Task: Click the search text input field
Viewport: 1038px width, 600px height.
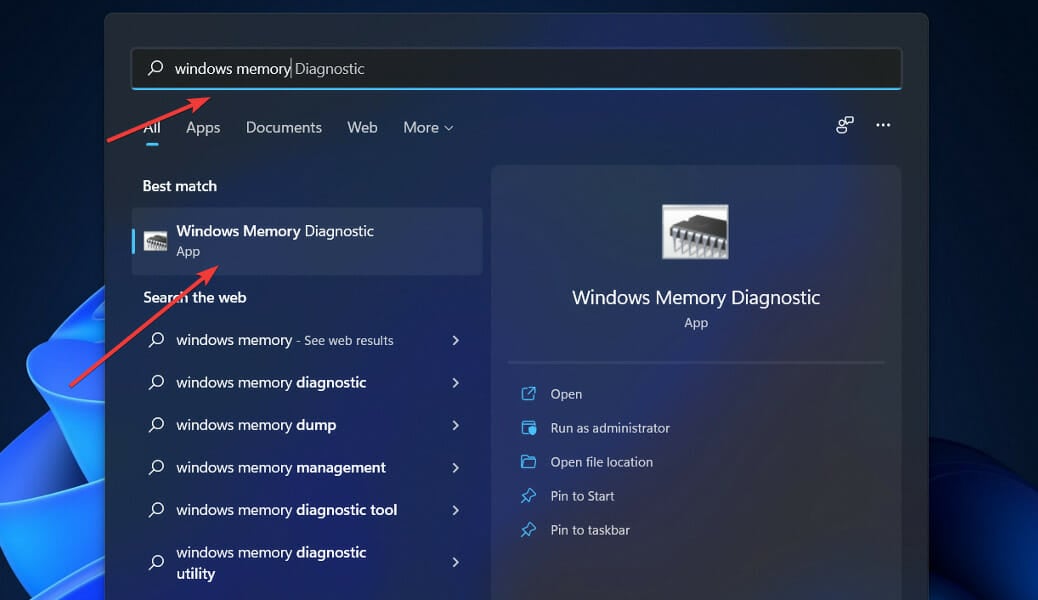Action: [x=516, y=68]
